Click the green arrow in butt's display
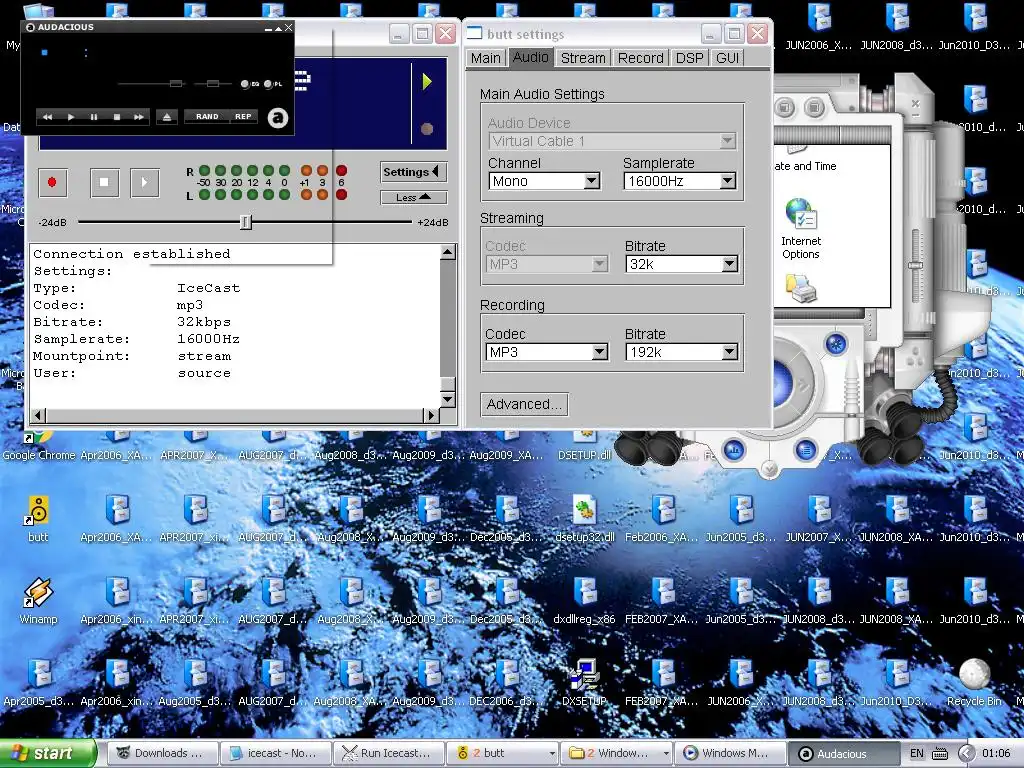The width and height of the screenshot is (1024, 768). point(427,82)
